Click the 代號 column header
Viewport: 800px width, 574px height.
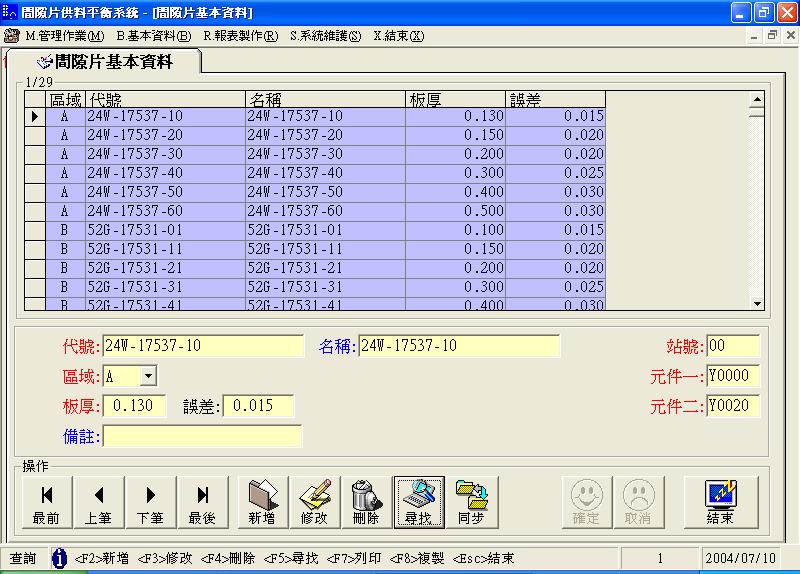click(165, 99)
